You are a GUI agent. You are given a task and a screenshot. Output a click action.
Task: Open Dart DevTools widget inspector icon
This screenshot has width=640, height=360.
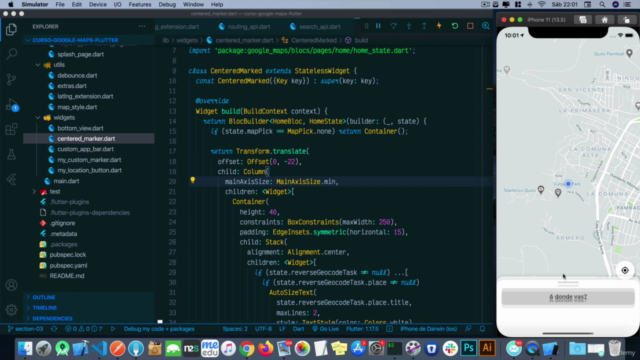486,26
